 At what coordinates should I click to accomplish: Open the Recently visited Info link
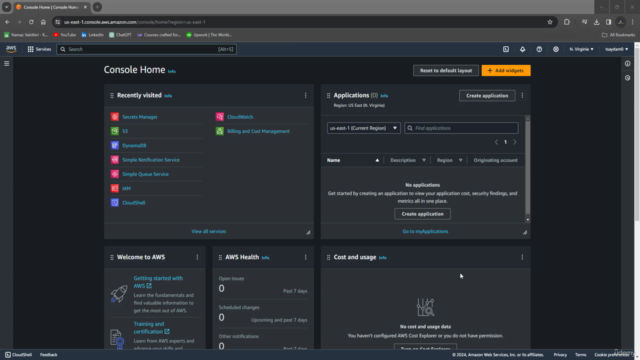168,96
